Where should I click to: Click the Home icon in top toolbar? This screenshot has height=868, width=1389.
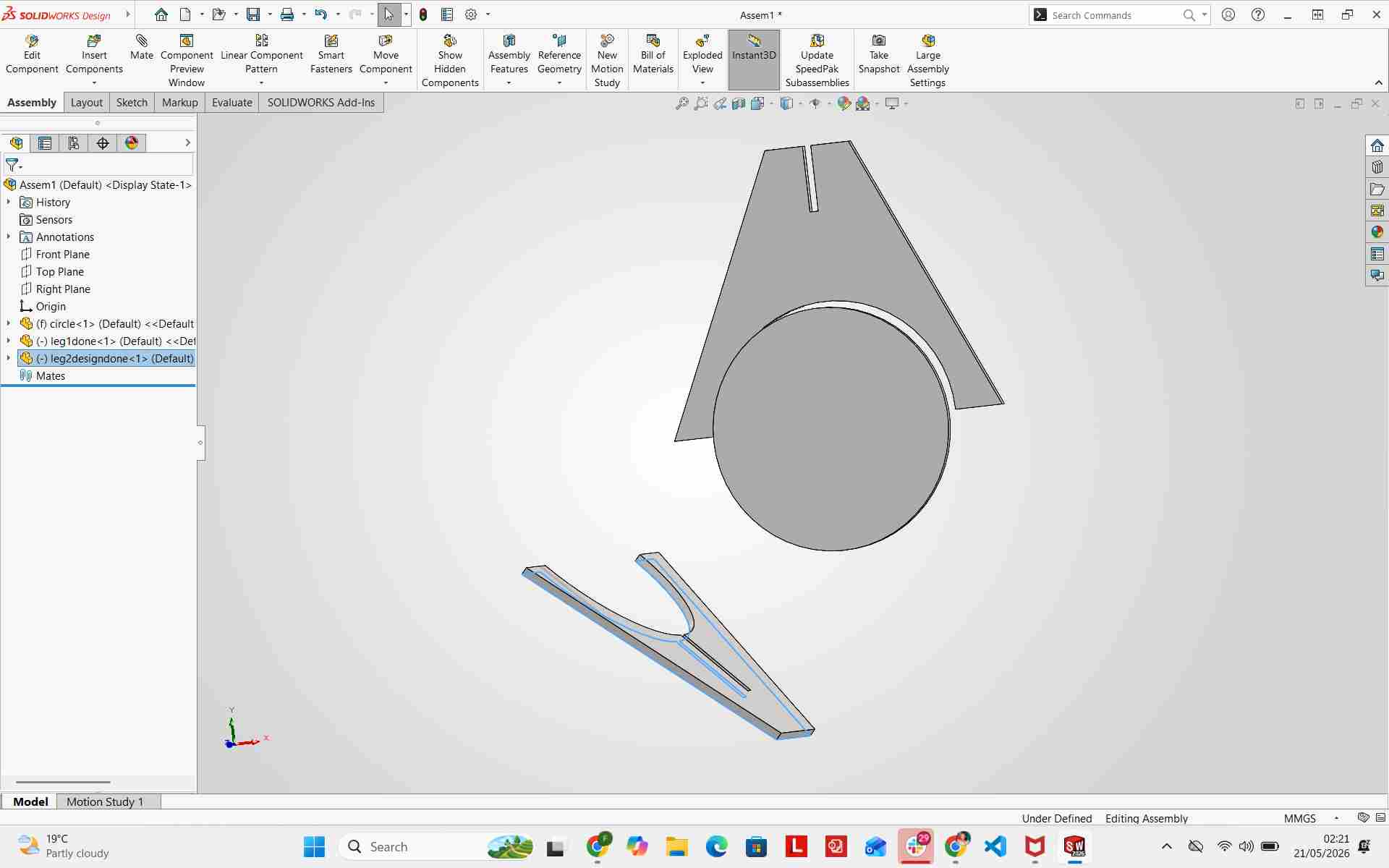click(161, 14)
